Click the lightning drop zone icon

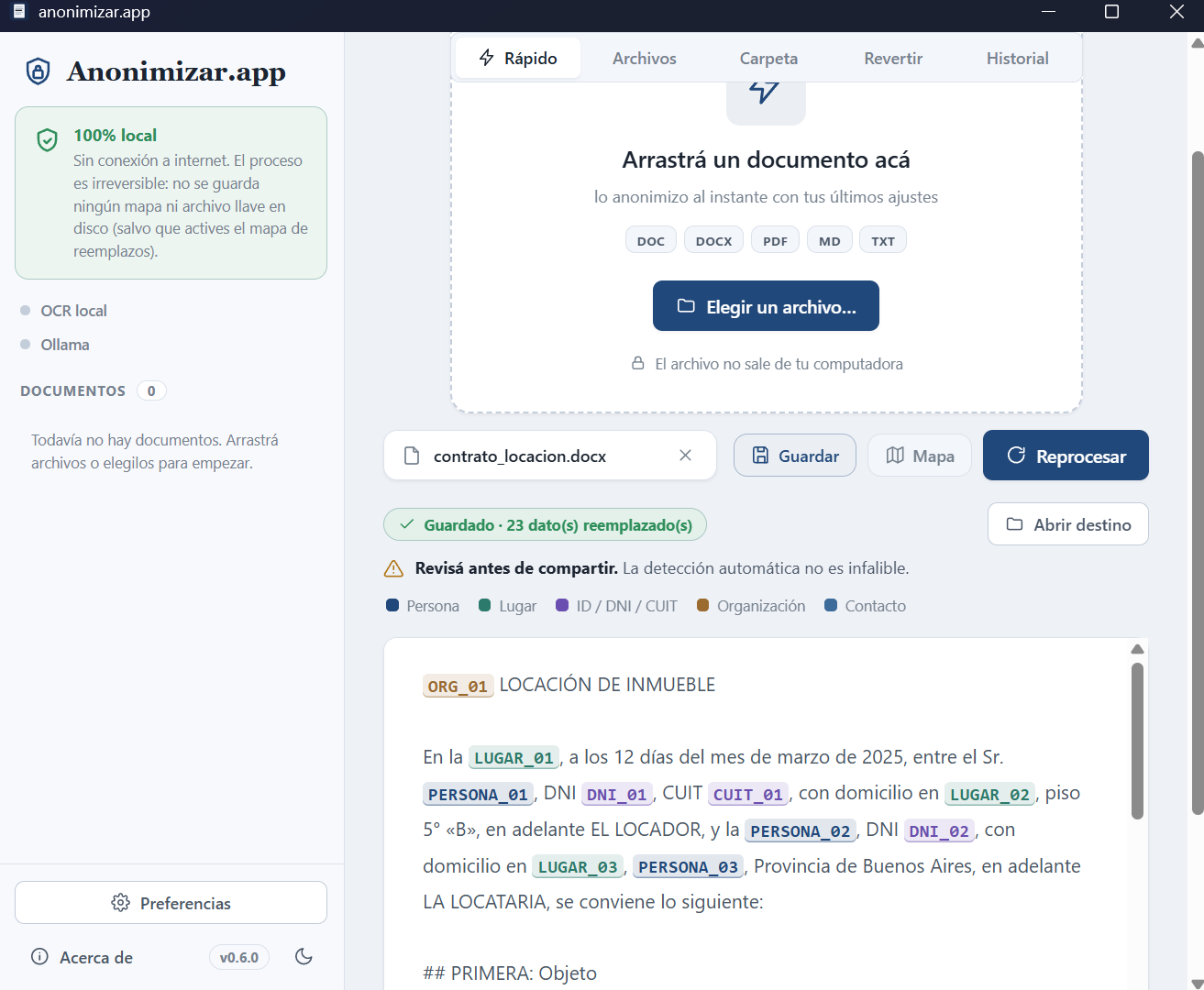pos(765,91)
